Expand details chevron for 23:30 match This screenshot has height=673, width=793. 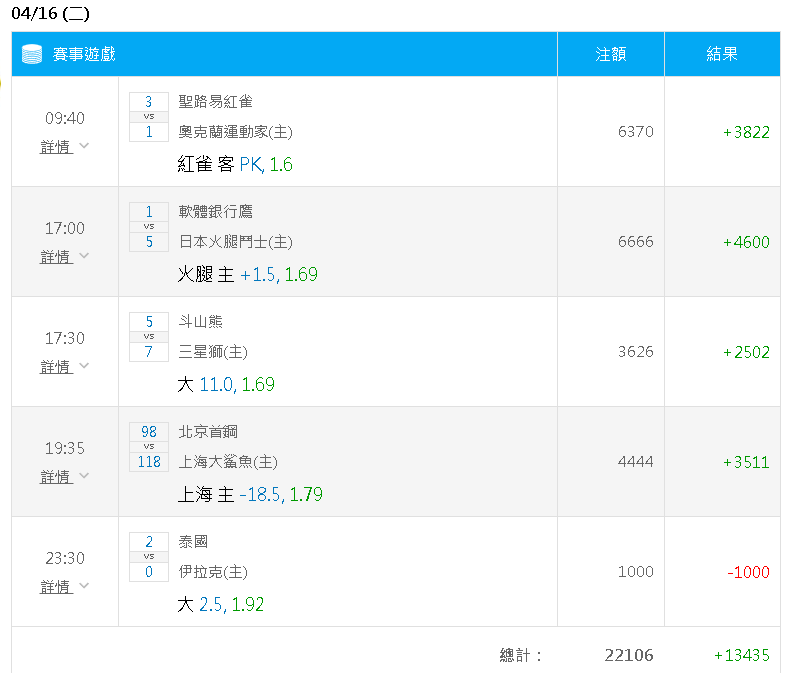click(84, 586)
